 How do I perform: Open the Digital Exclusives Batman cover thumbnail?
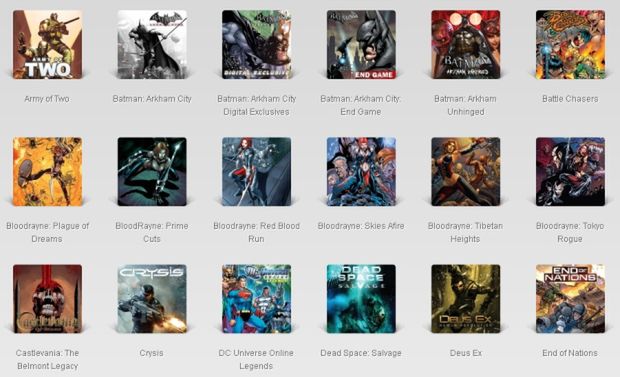click(256, 45)
